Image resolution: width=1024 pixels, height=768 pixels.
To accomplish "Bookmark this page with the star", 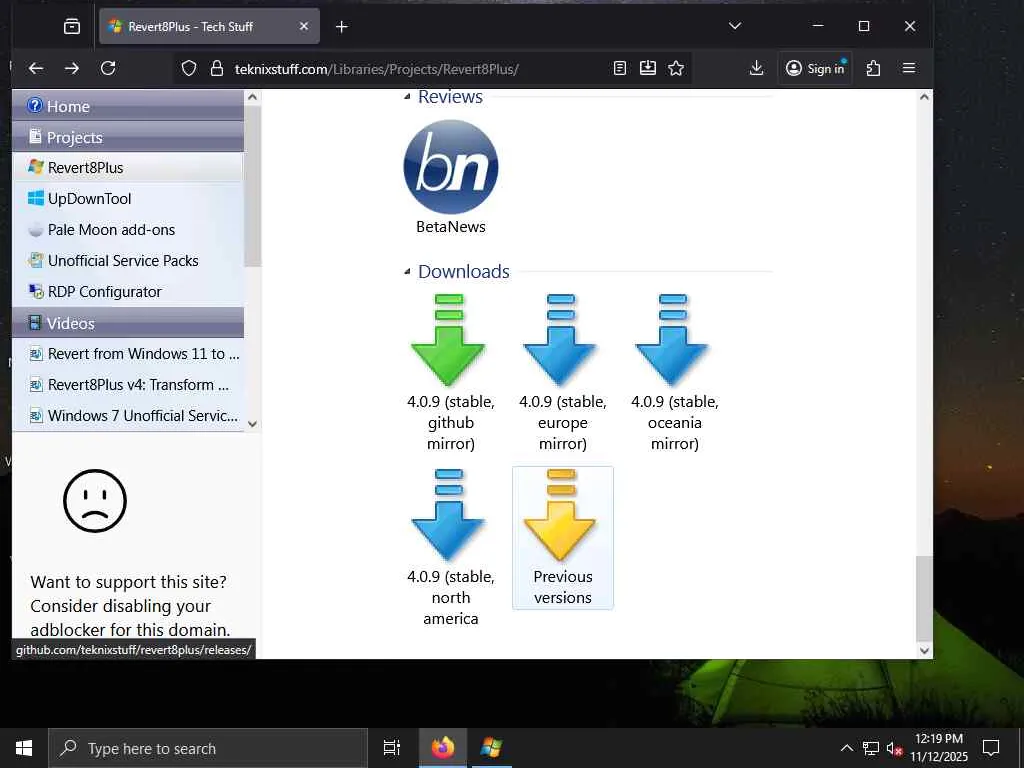I will pos(676,68).
